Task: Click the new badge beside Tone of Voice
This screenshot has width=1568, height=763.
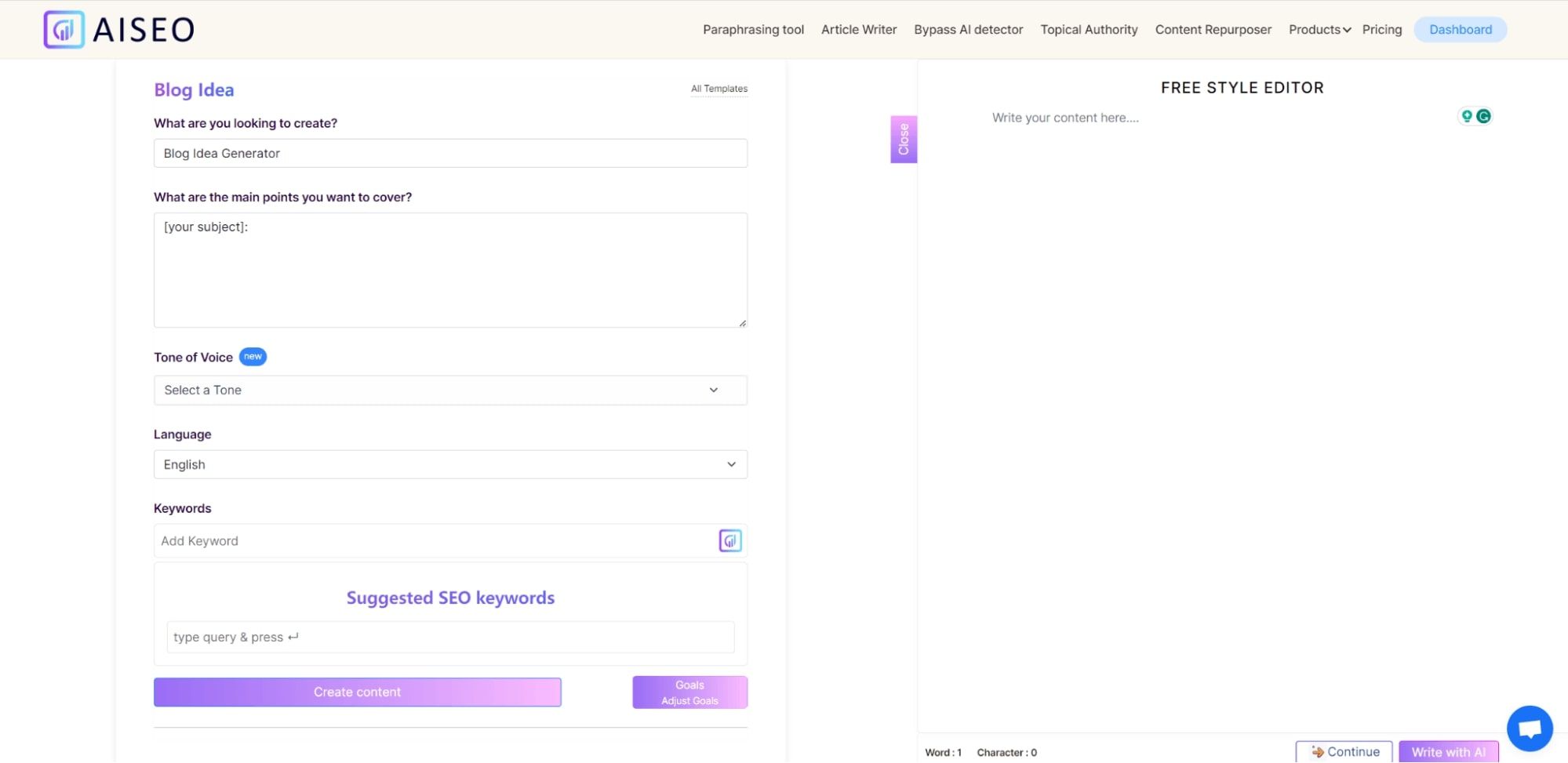Action: (x=253, y=356)
